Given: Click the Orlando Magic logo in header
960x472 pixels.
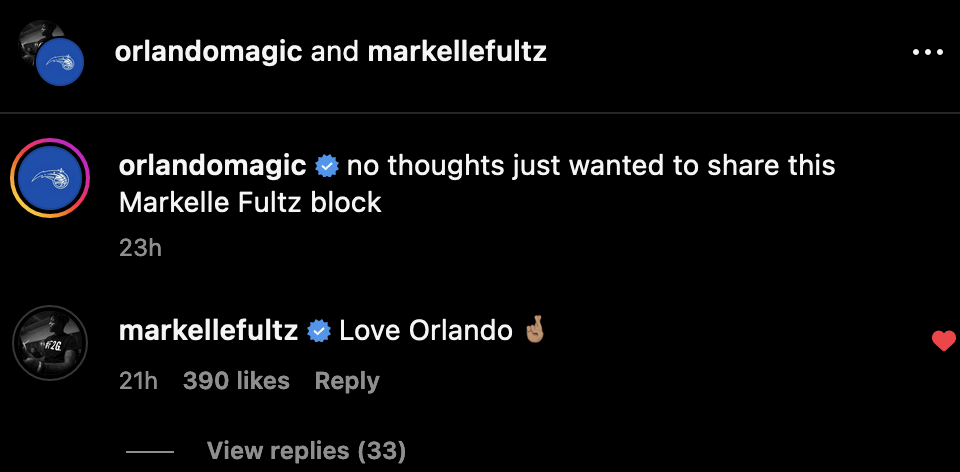Looking at the screenshot, I should 59,66.
